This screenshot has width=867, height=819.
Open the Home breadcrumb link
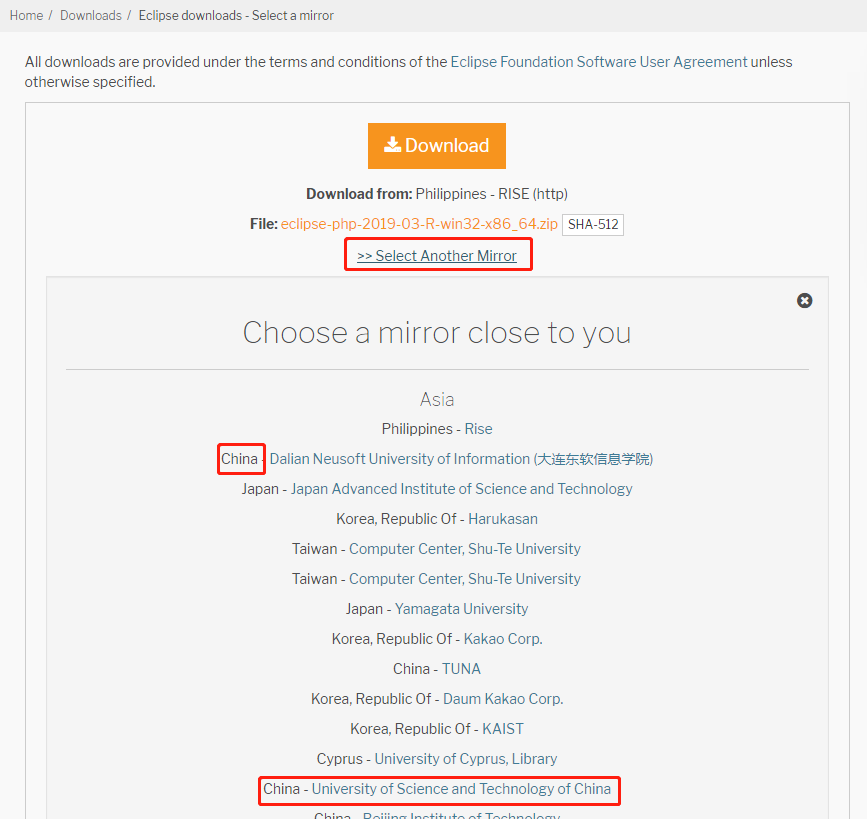coord(26,15)
